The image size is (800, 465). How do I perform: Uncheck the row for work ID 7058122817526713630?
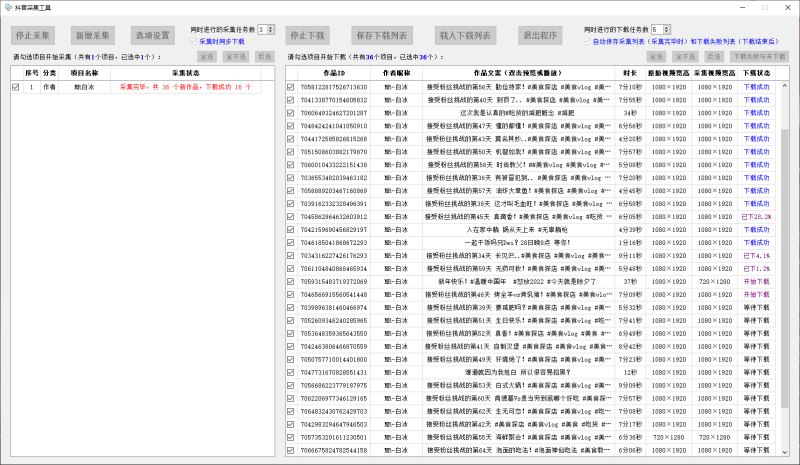point(291,88)
